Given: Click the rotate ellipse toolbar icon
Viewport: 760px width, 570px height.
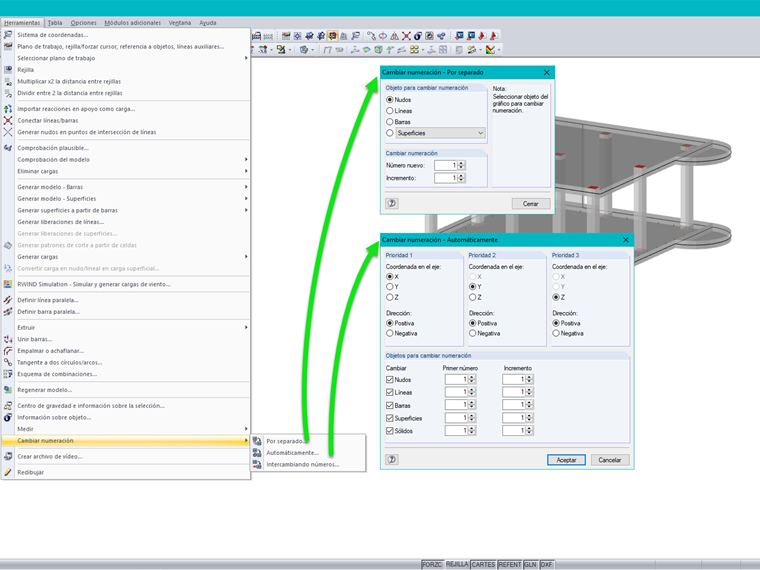Looking at the screenshot, I should tap(383, 36).
